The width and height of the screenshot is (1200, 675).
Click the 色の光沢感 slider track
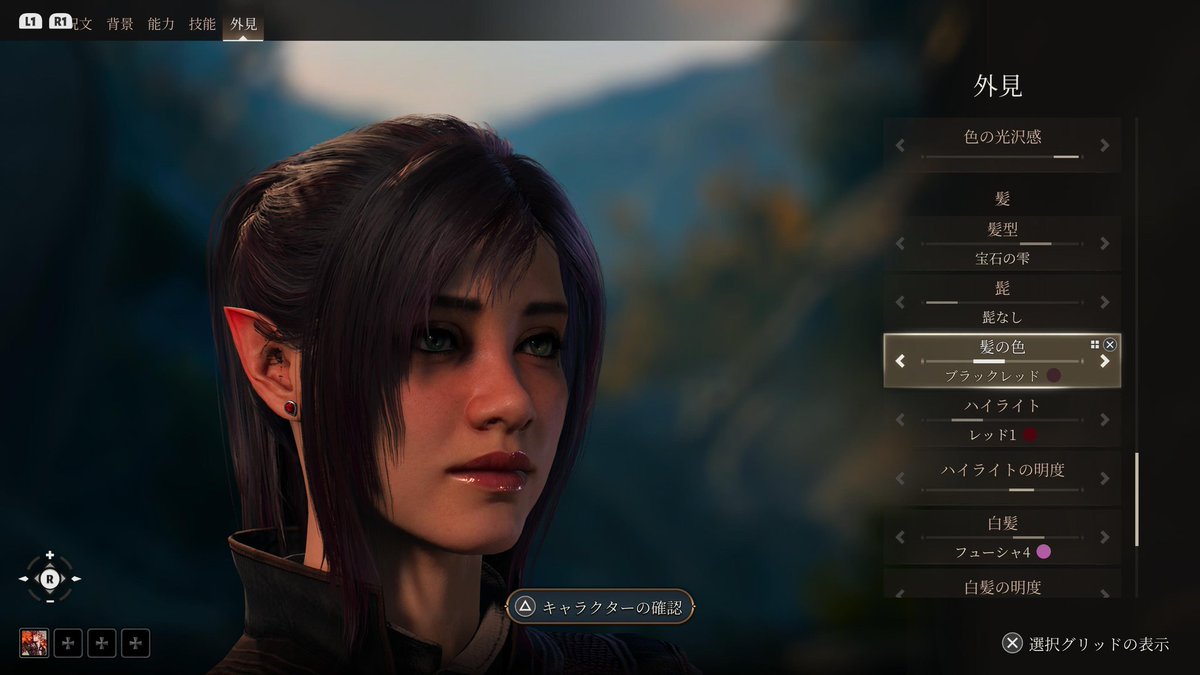click(x=1002, y=157)
